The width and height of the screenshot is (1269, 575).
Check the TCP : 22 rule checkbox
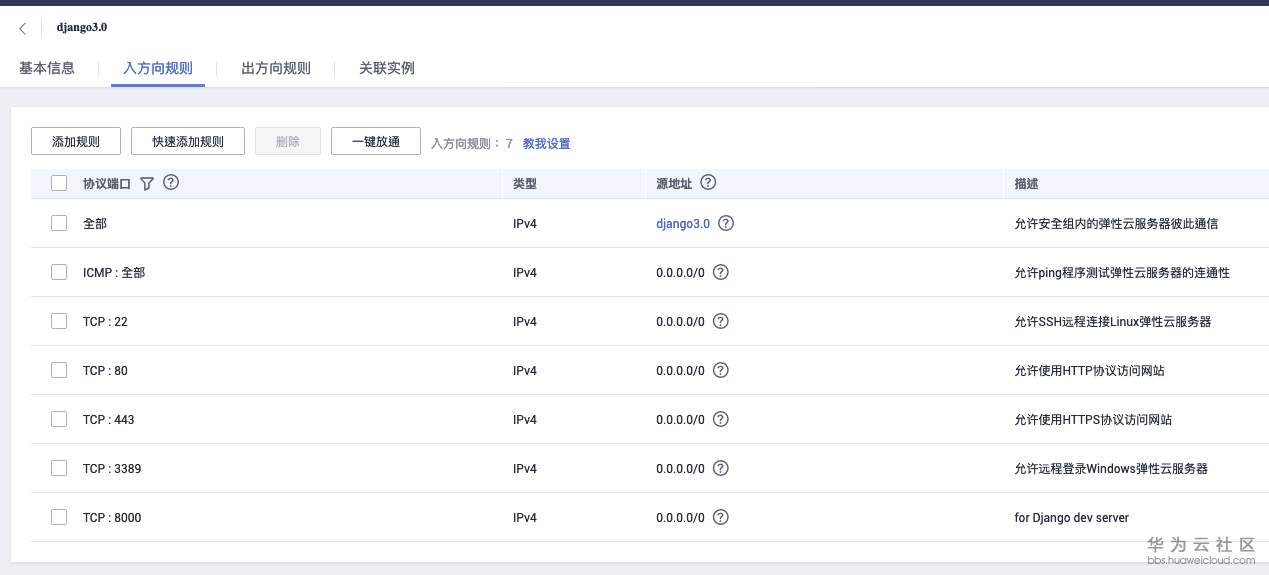point(59,321)
